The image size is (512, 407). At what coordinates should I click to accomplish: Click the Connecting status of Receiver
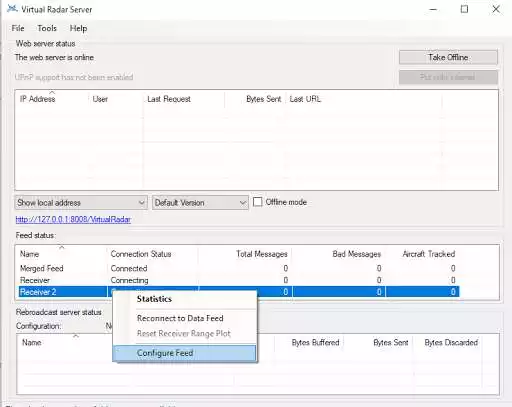click(x=129, y=280)
